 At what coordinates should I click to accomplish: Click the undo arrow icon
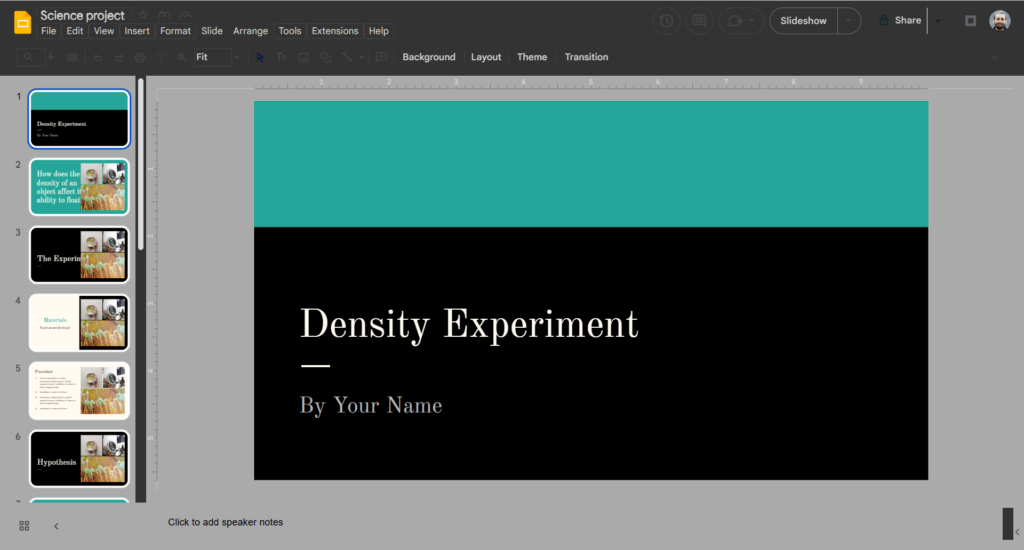[x=97, y=57]
